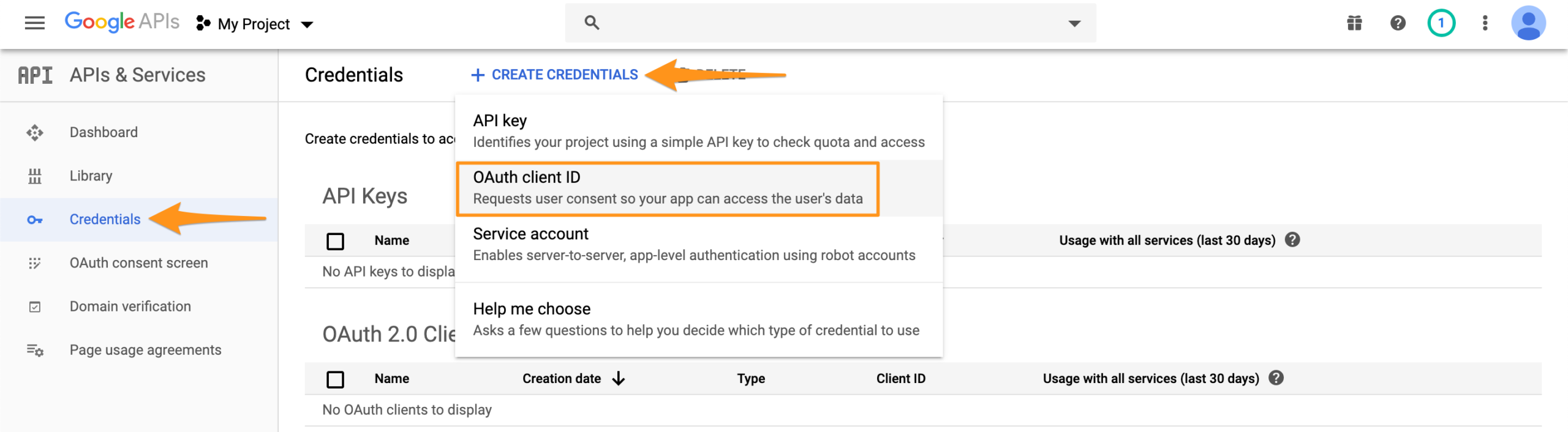The width and height of the screenshot is (1568, 432).
Task: Go to Library in the sidebar
Action: tap(91, 176)
